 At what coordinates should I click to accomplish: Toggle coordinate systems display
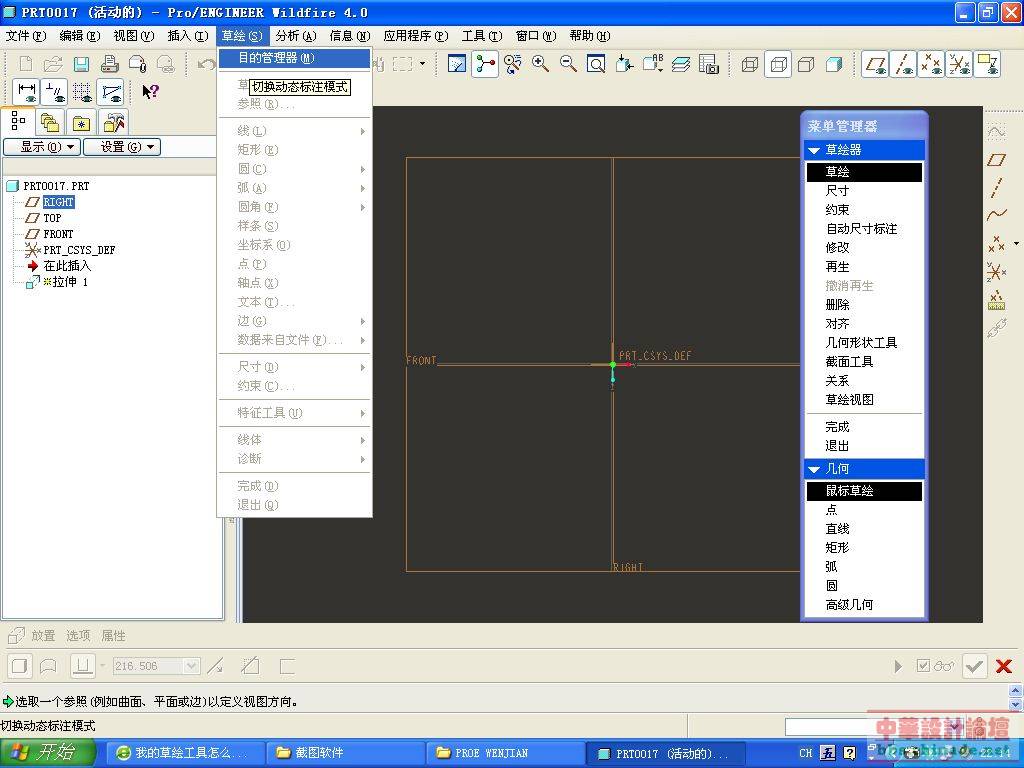coord(959,64)
